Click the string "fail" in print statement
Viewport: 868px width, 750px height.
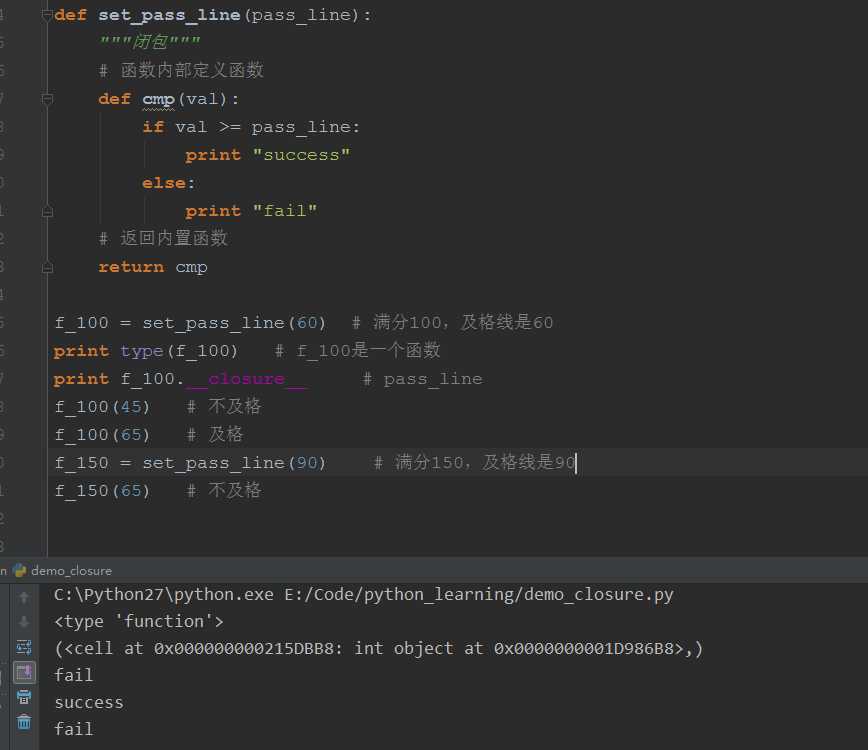click(285, 210)
